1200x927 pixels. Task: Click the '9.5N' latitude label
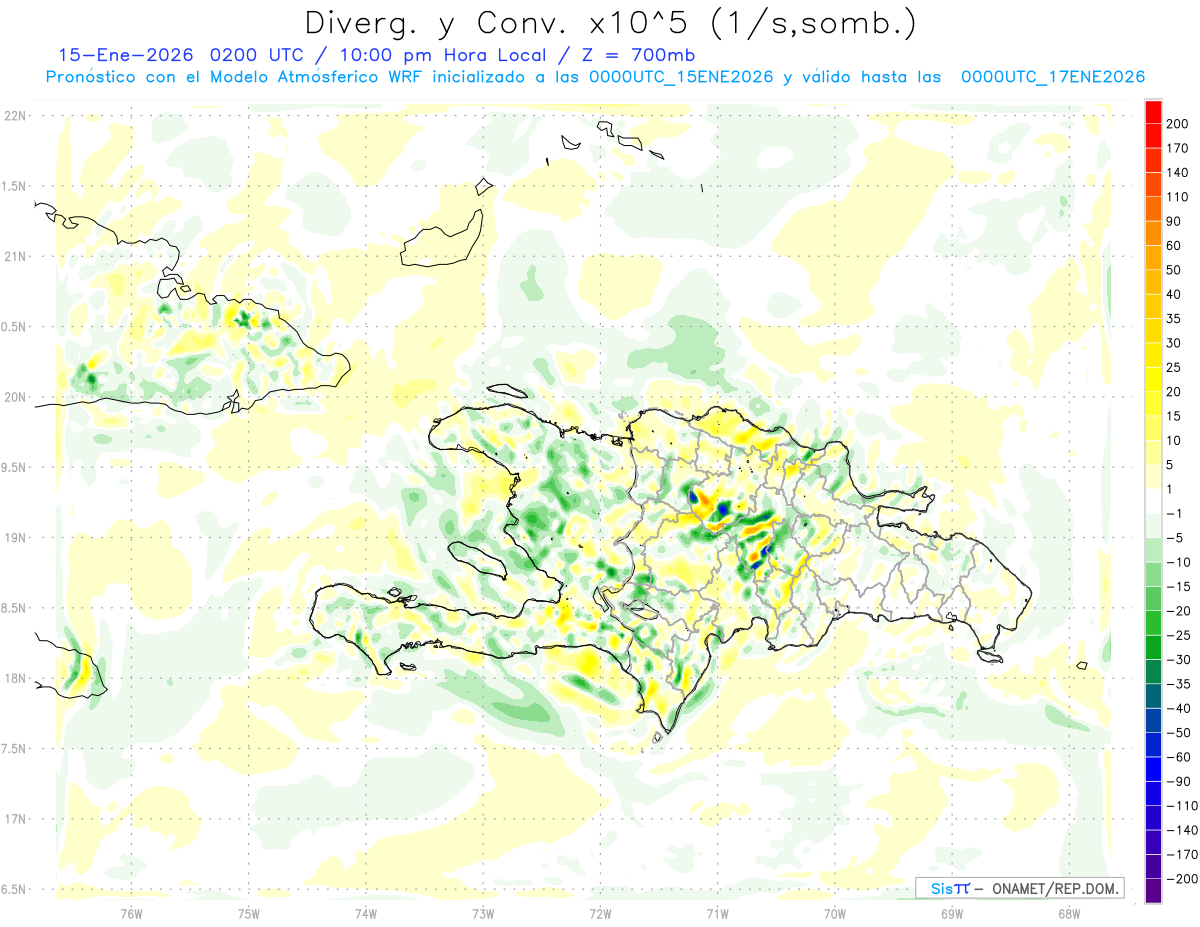click(14, 467)
